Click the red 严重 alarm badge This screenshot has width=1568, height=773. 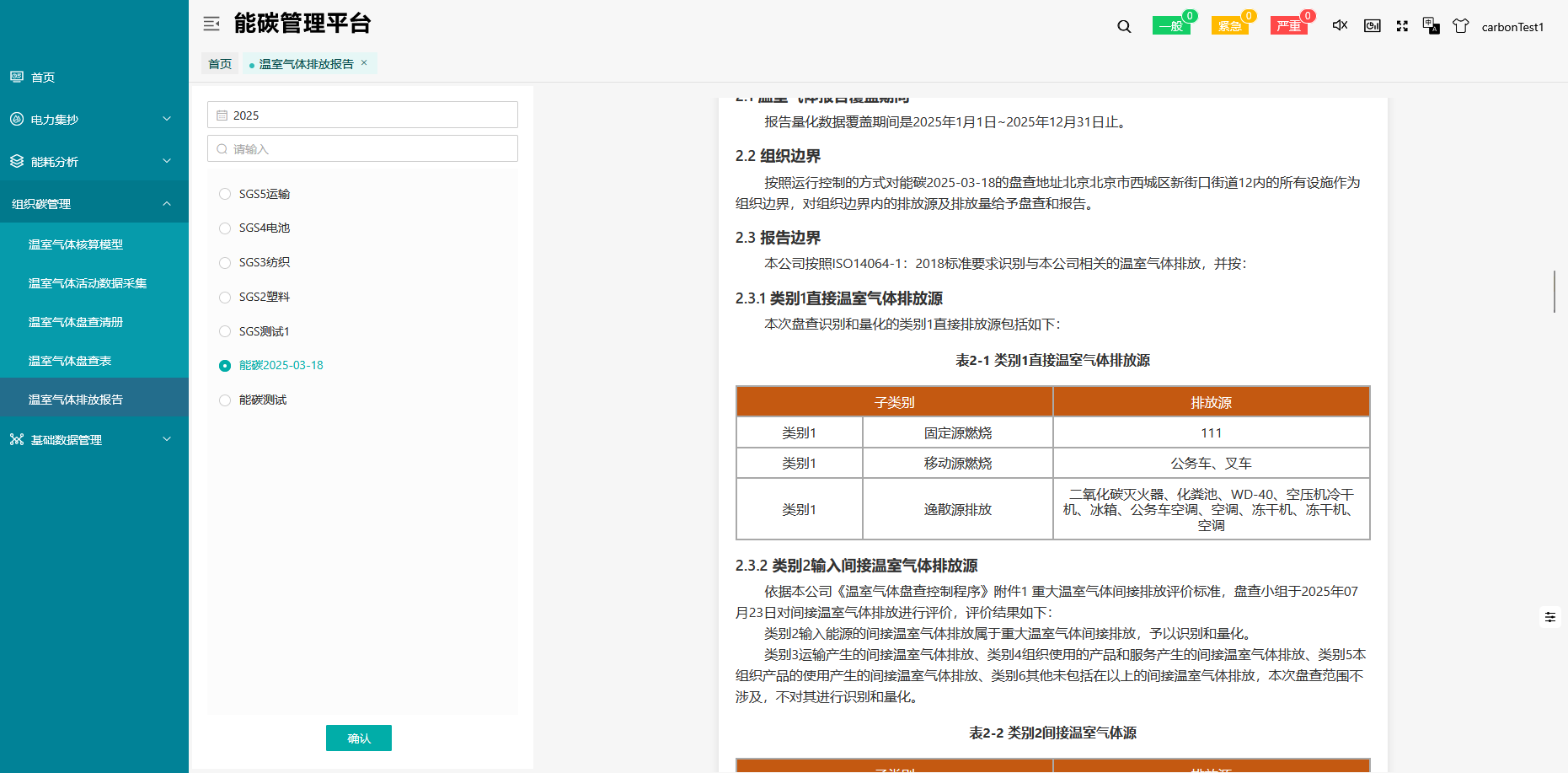(1288, 26)
